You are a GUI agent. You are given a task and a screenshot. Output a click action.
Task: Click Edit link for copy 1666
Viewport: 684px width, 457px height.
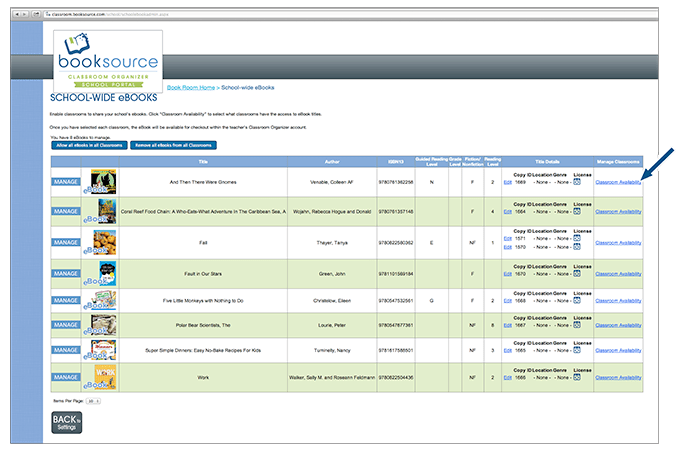pyautogui.click(x=507, y=378)
